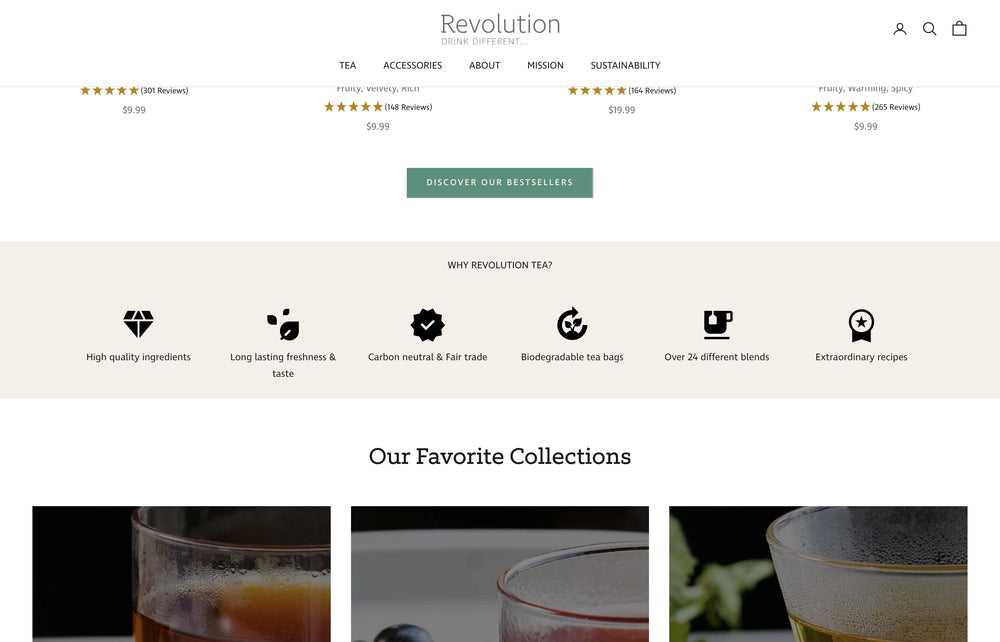Open the 301 Reviews rating link
The height and width of the screenshot is (642, 1000).
(164, 91)
